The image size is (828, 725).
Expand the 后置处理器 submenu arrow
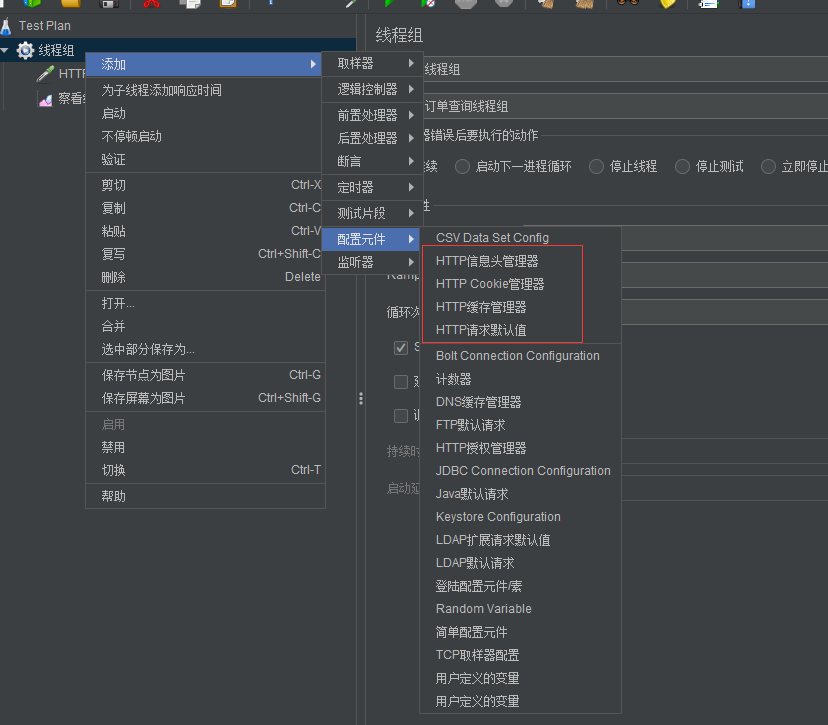click(x=411, y=138)
